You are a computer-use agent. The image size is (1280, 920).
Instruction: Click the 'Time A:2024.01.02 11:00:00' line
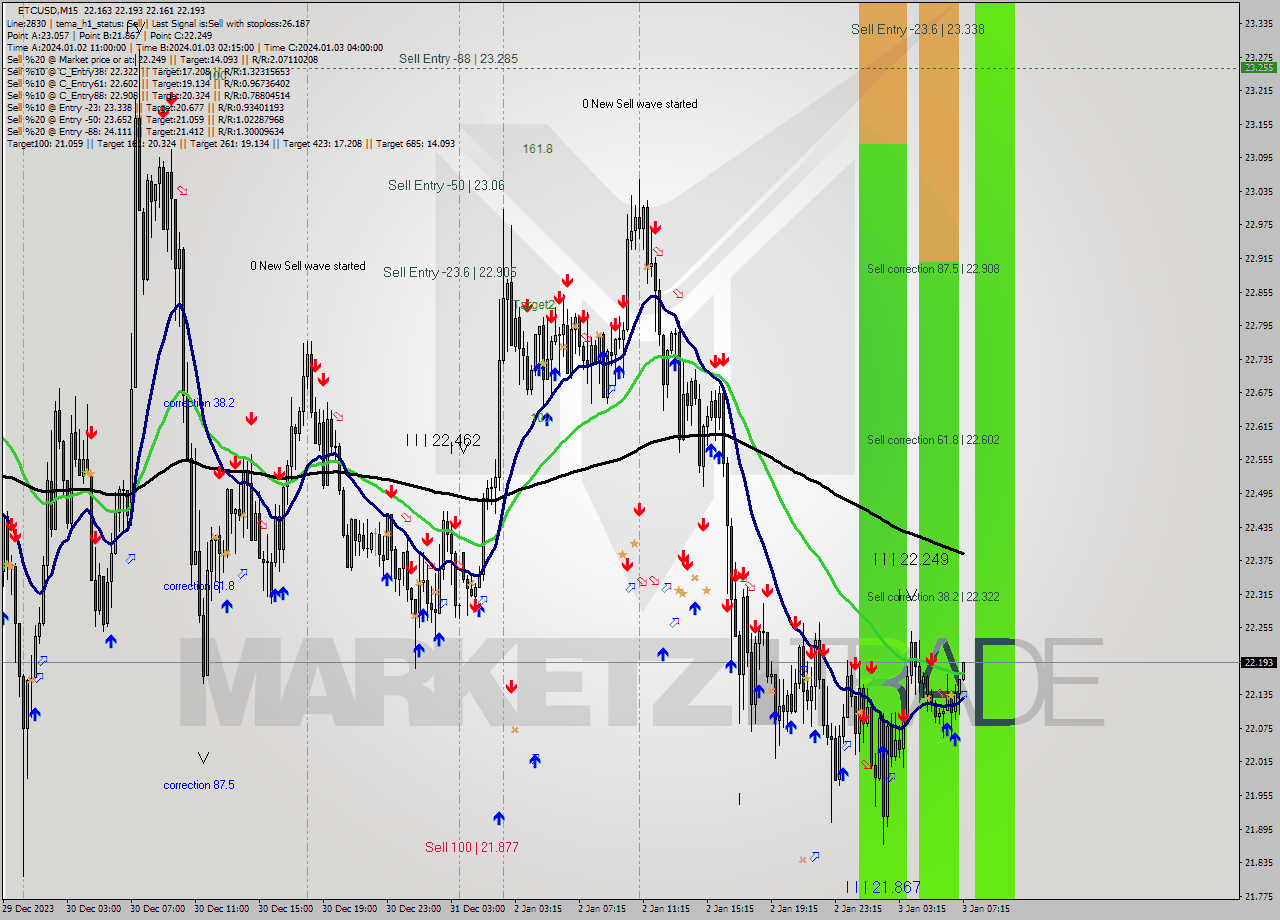point(66,47)
